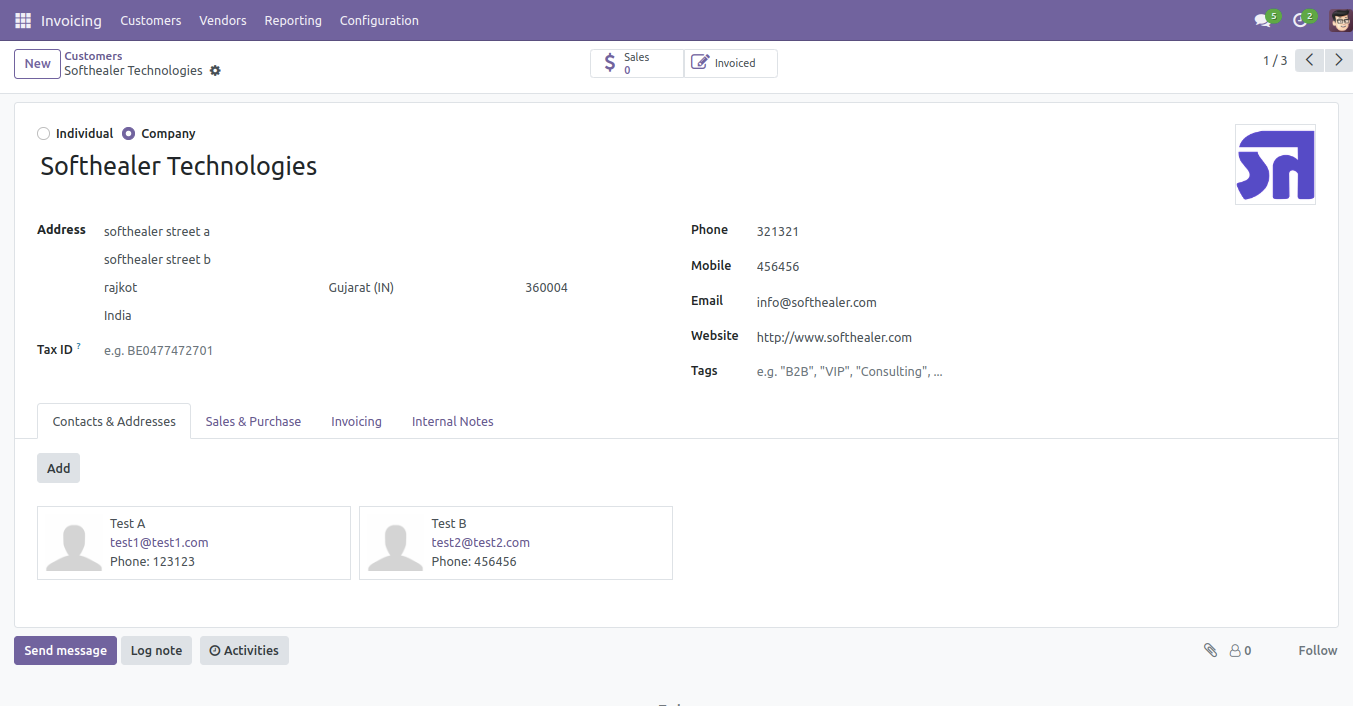Click the Phone: 123123 text
1353x706 pixels.
coord(152,561)
